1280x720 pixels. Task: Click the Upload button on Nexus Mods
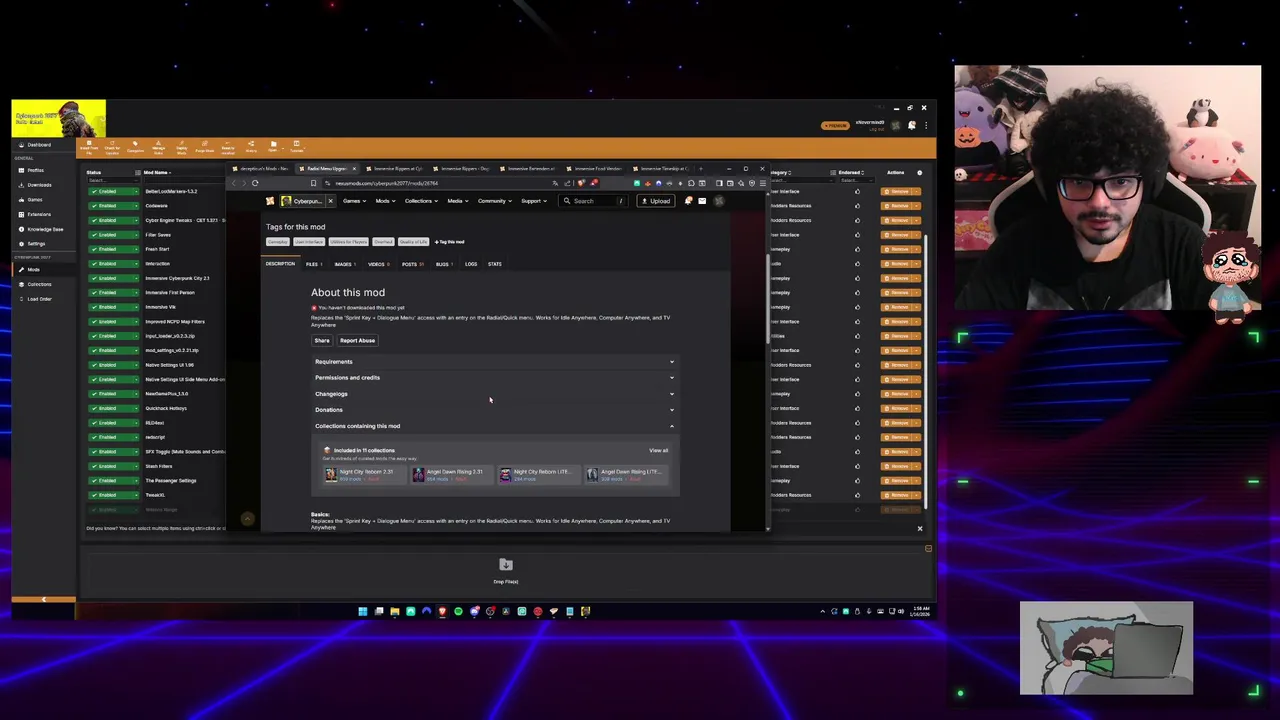click(656, 201)
